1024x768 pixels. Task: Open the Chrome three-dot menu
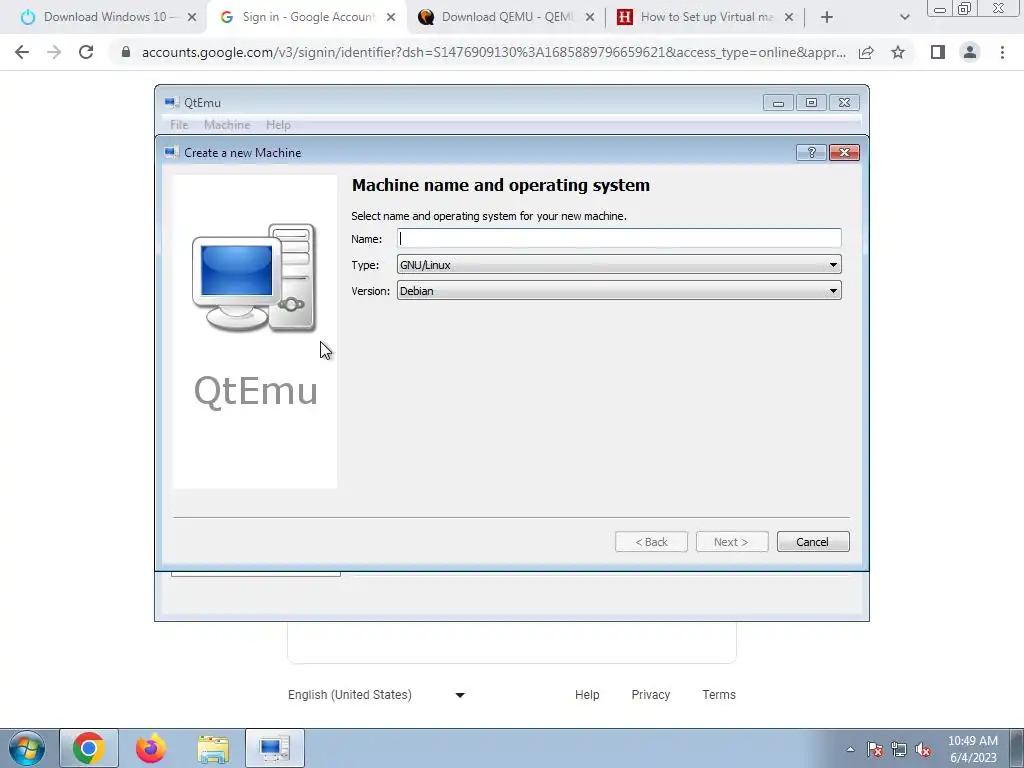click(x=1002, y=52)
